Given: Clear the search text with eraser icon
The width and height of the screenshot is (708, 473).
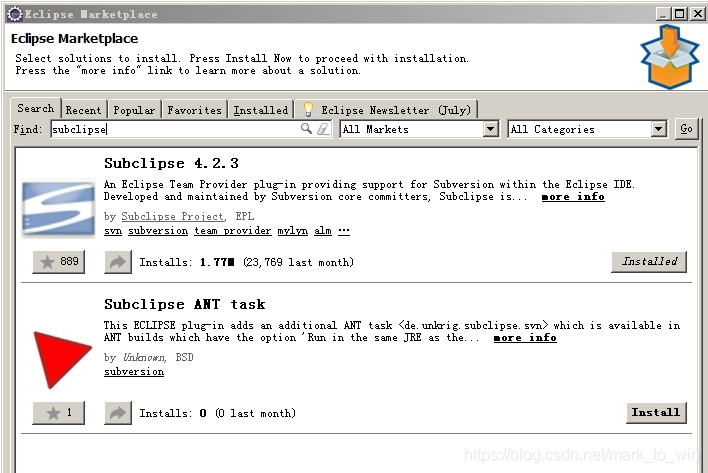Looking at the screenshot, I should 323,129.
